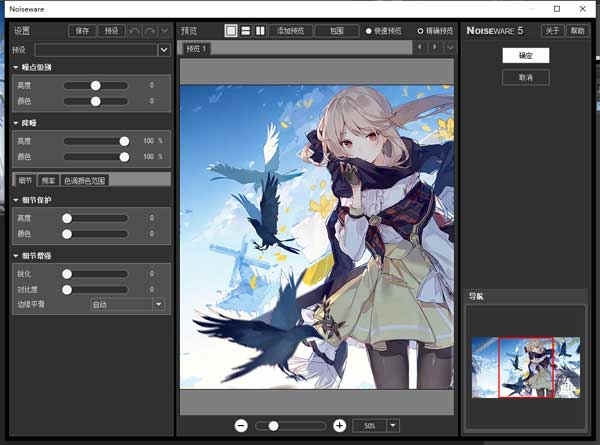
Task: Switch to the 色调颜色范围 tab
Action: (85, 181)
